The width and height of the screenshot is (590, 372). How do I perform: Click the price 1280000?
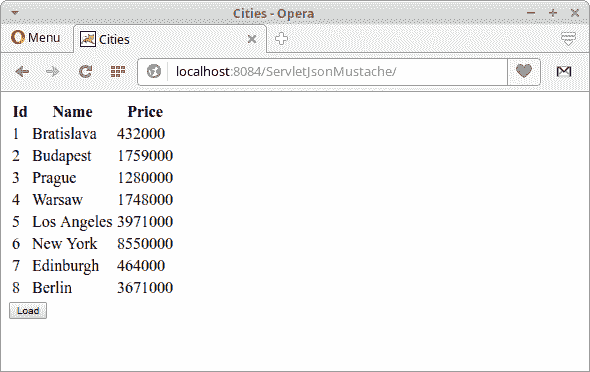[145, 178]
